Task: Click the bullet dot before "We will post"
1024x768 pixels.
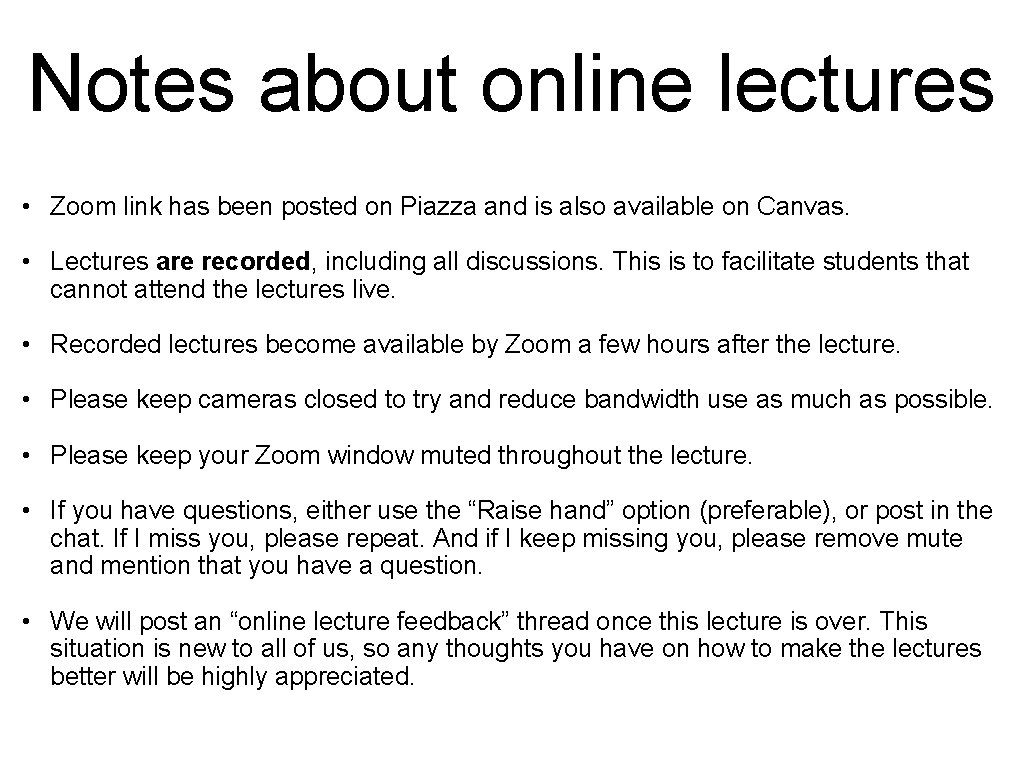Action: point(25,622)
